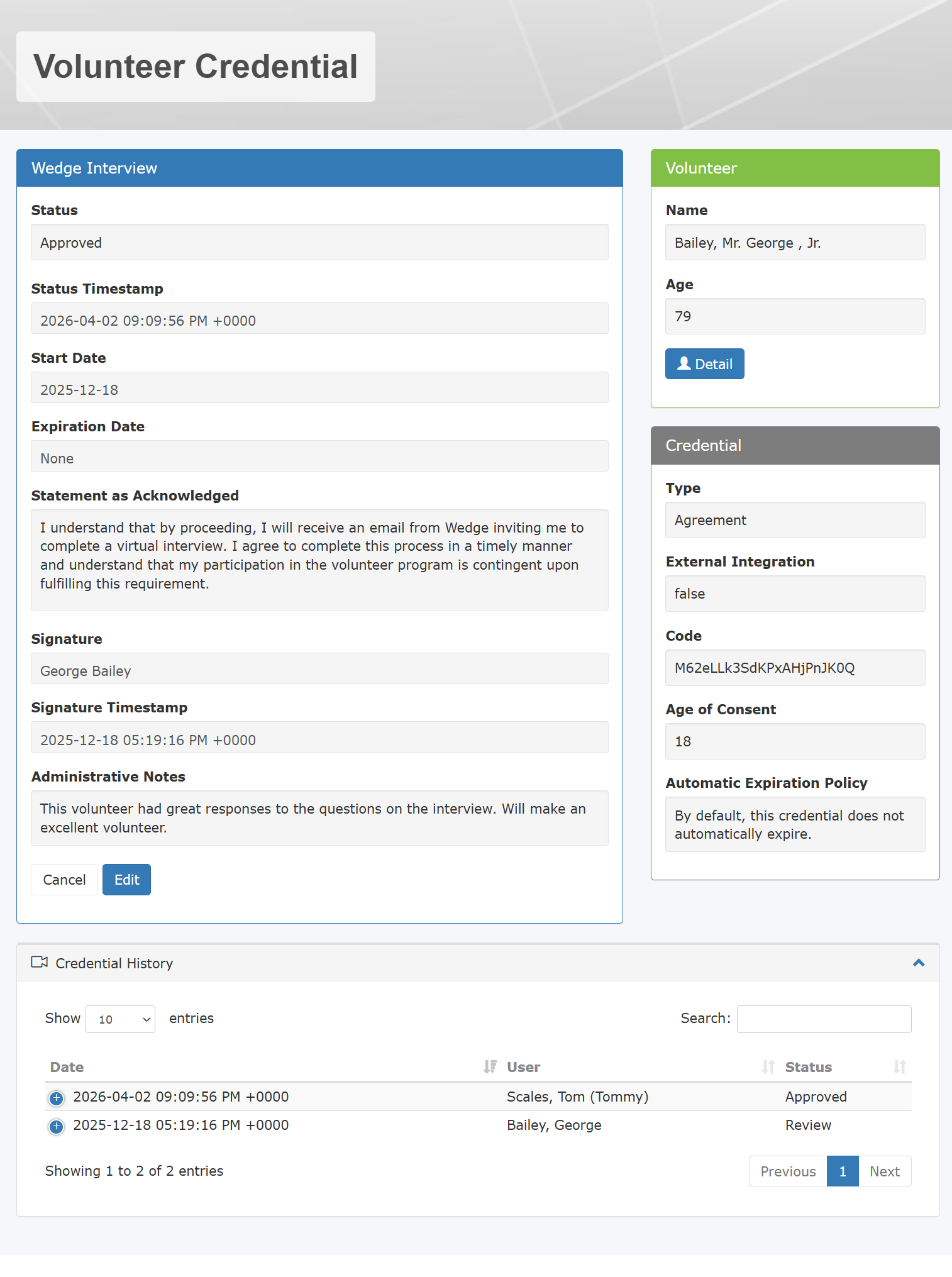Click the Start Date field 2025-12-18
Screen dimensions: 952x1277
(319, 387)
